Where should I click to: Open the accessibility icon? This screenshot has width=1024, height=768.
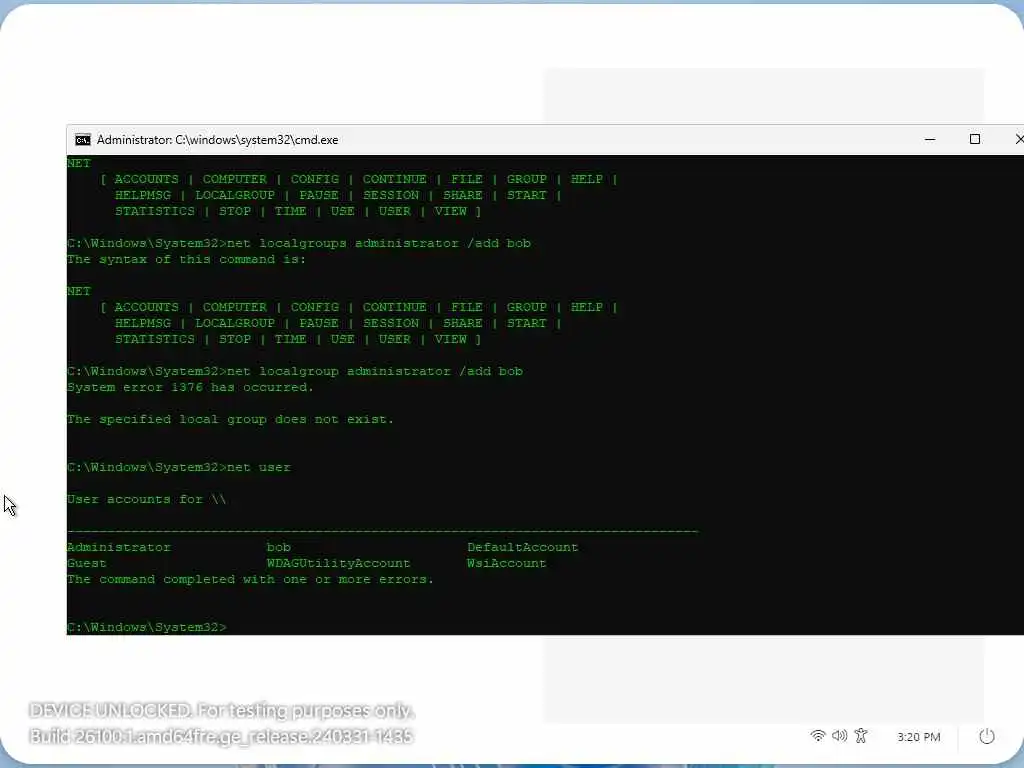861,736
